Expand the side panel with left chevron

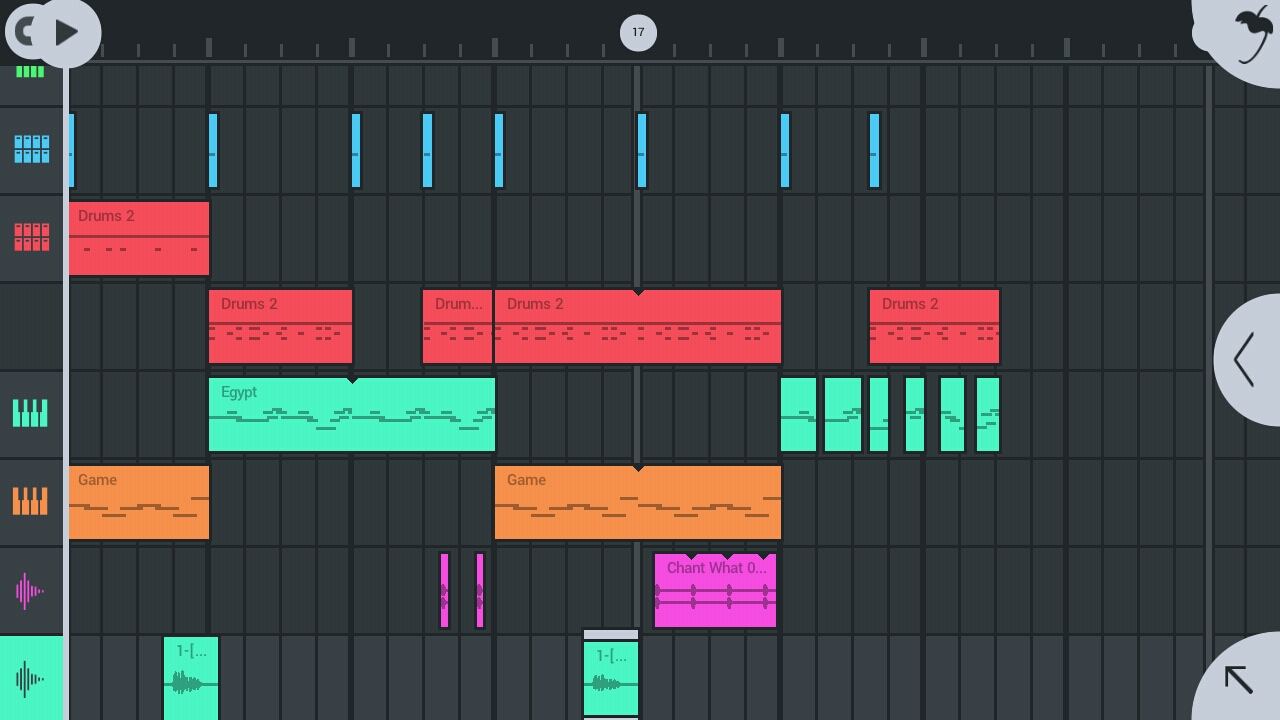(1245, 360)
